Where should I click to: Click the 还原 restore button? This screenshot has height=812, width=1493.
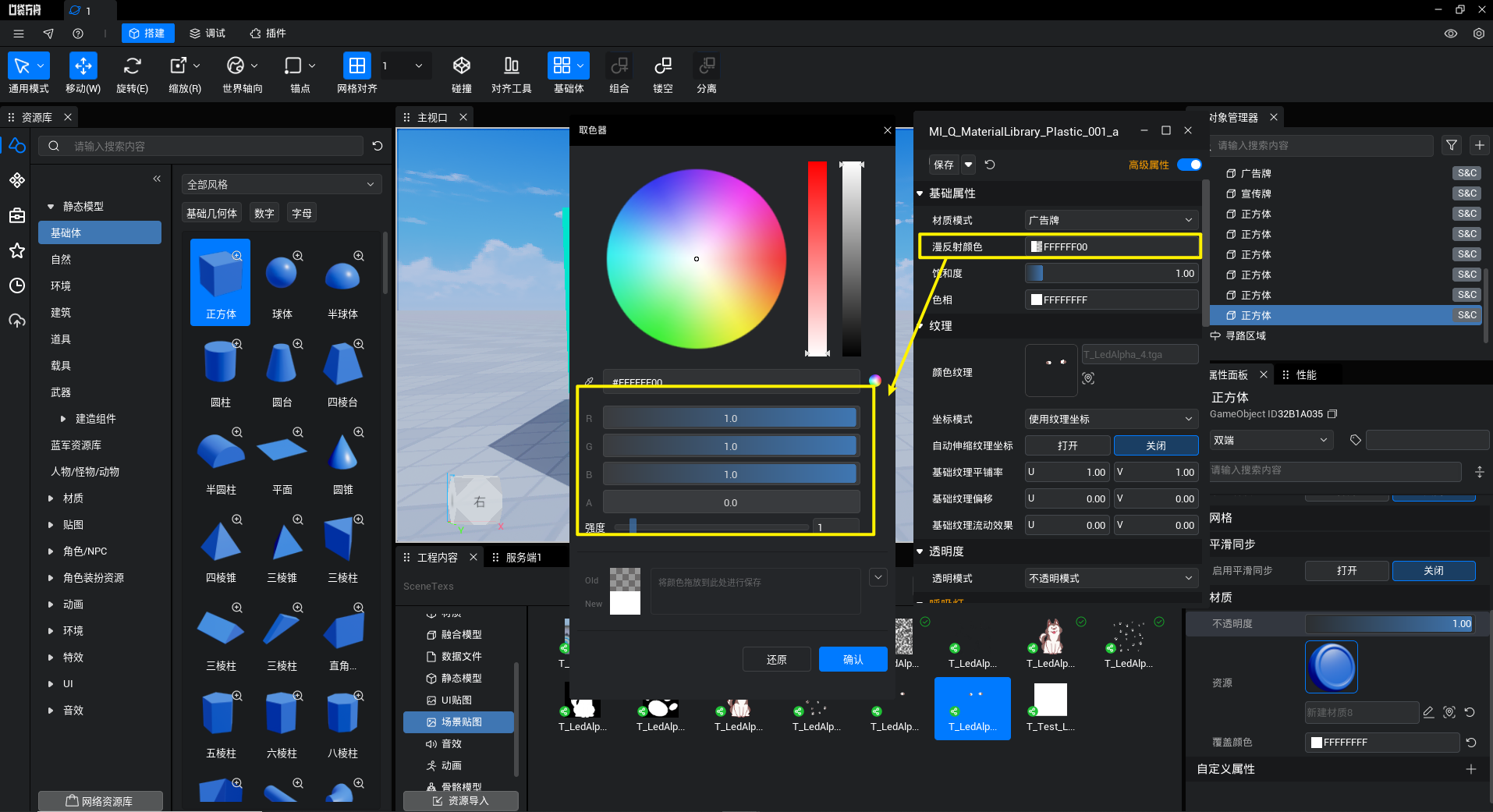(x=777, y=659)
